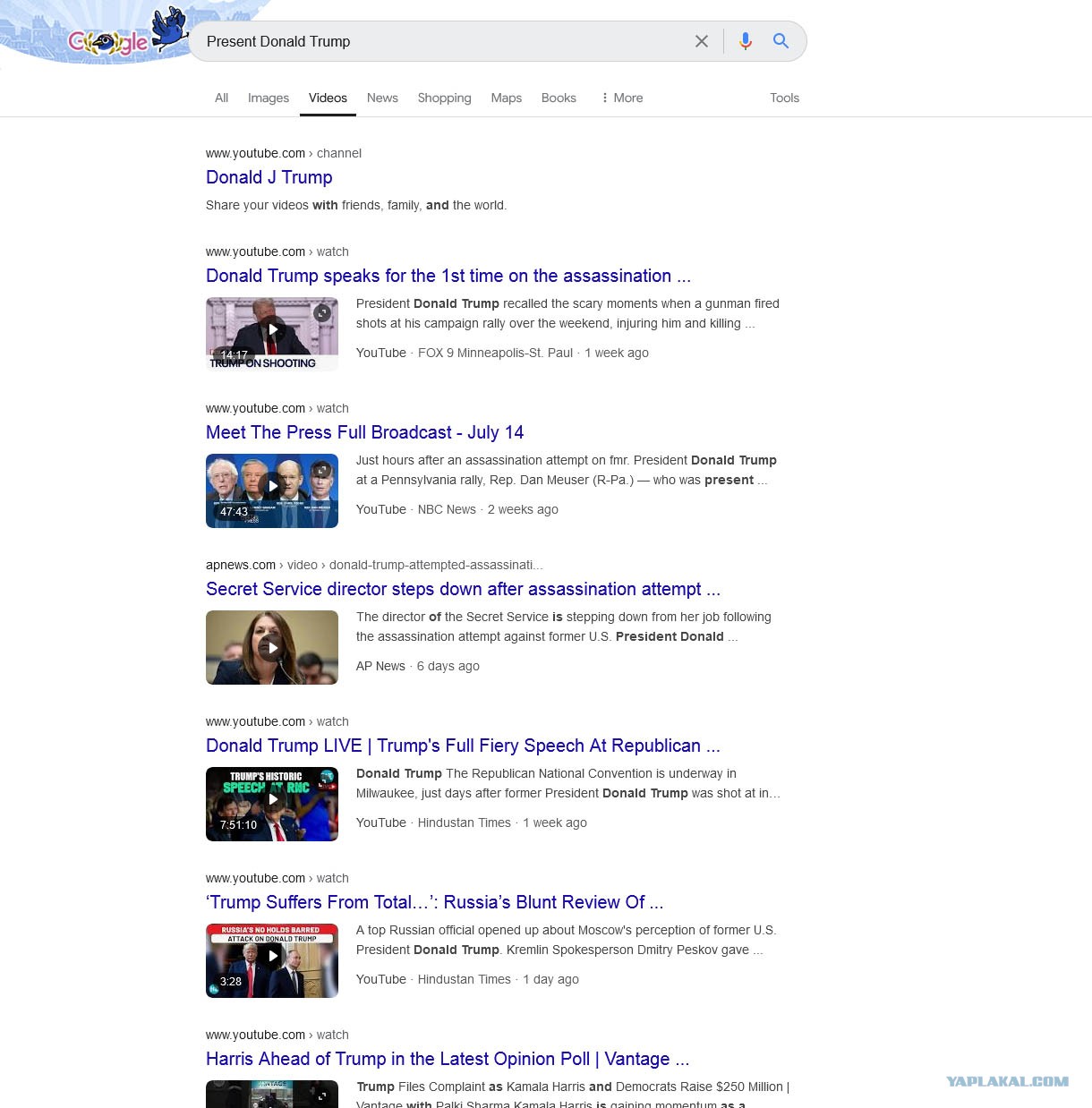Open the Donald J Trump channel result
This screenshot has width=1092, height=1108.
(x=269, y=177)
